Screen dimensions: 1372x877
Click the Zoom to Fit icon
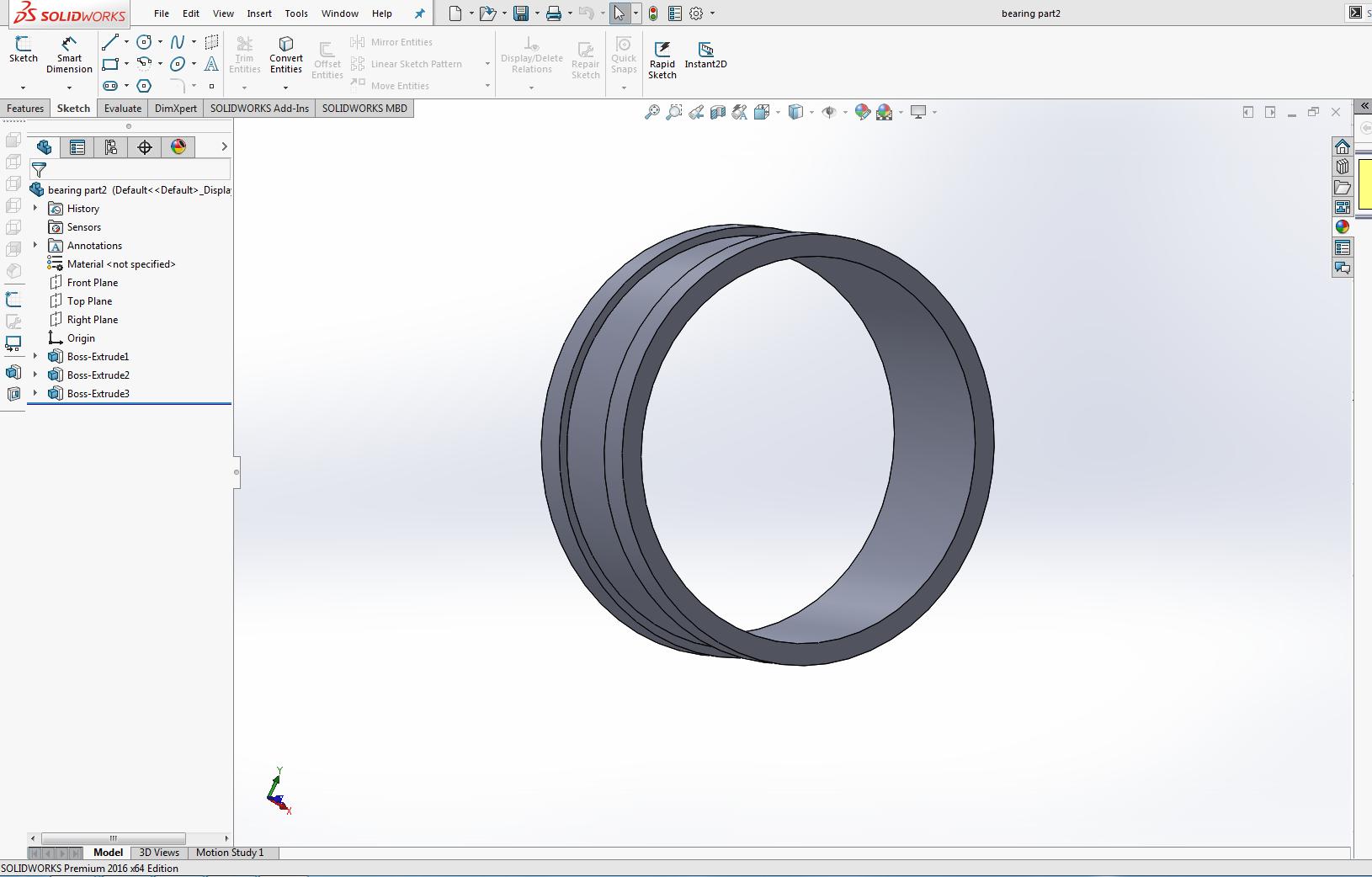[x=652, y=112]
